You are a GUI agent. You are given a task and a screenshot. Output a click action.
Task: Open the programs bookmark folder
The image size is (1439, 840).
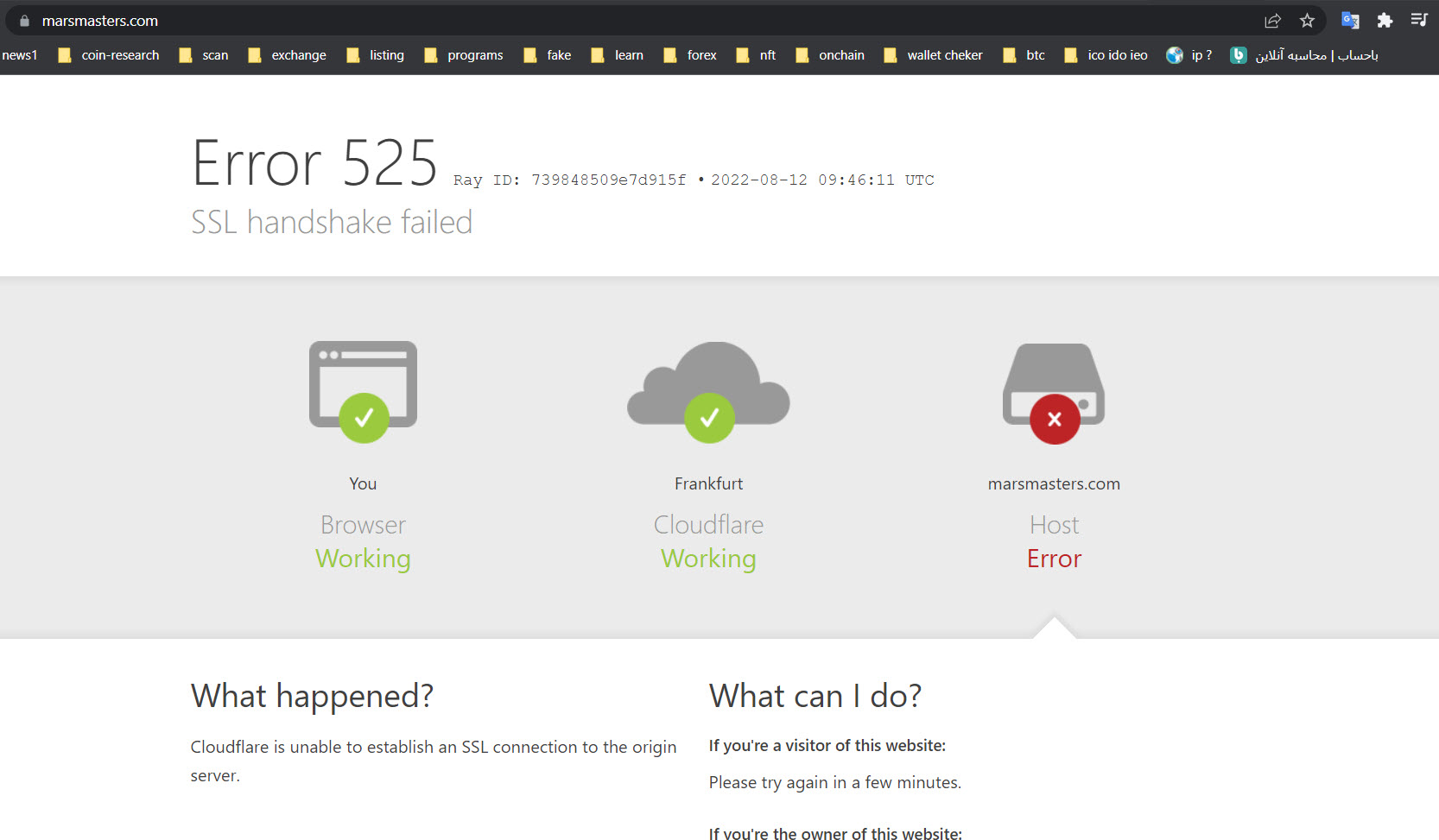tap(464, 55)
